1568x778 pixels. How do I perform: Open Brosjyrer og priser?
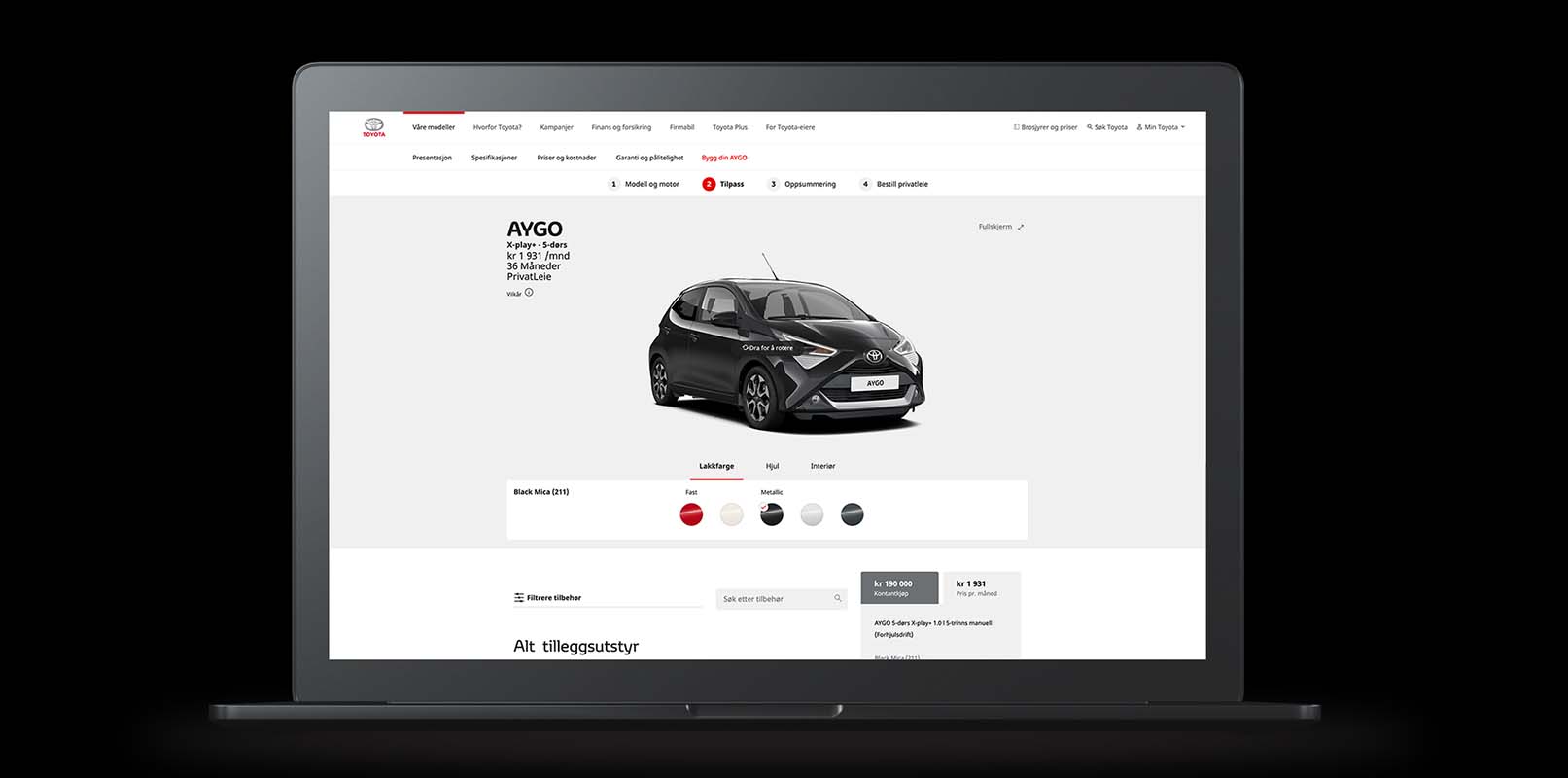click(1046, 127)
